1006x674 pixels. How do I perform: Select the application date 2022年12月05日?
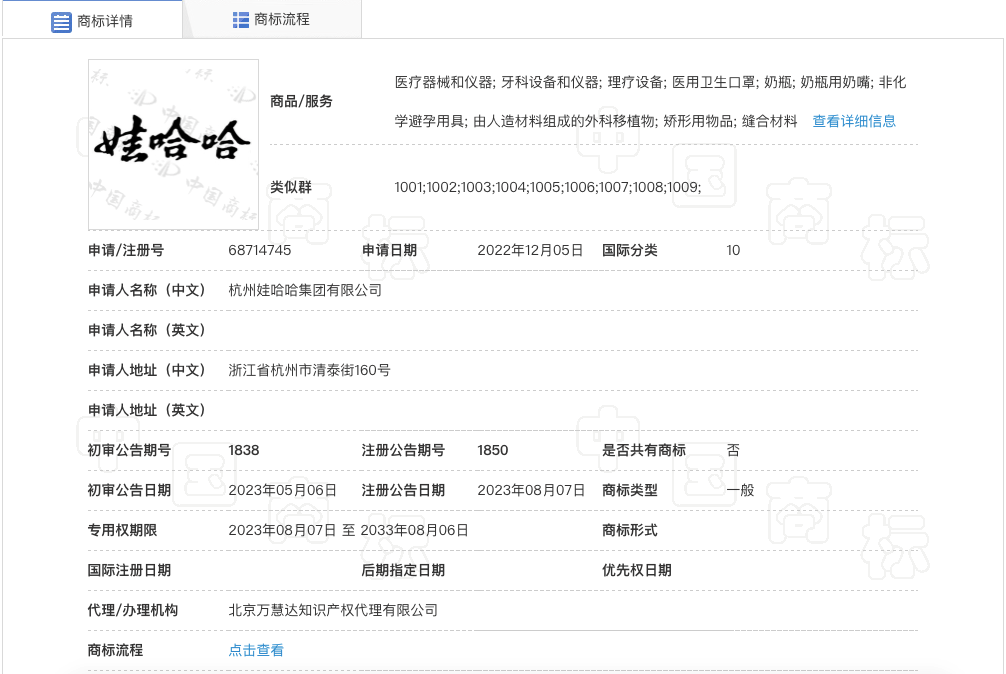[x=530, y=250]
